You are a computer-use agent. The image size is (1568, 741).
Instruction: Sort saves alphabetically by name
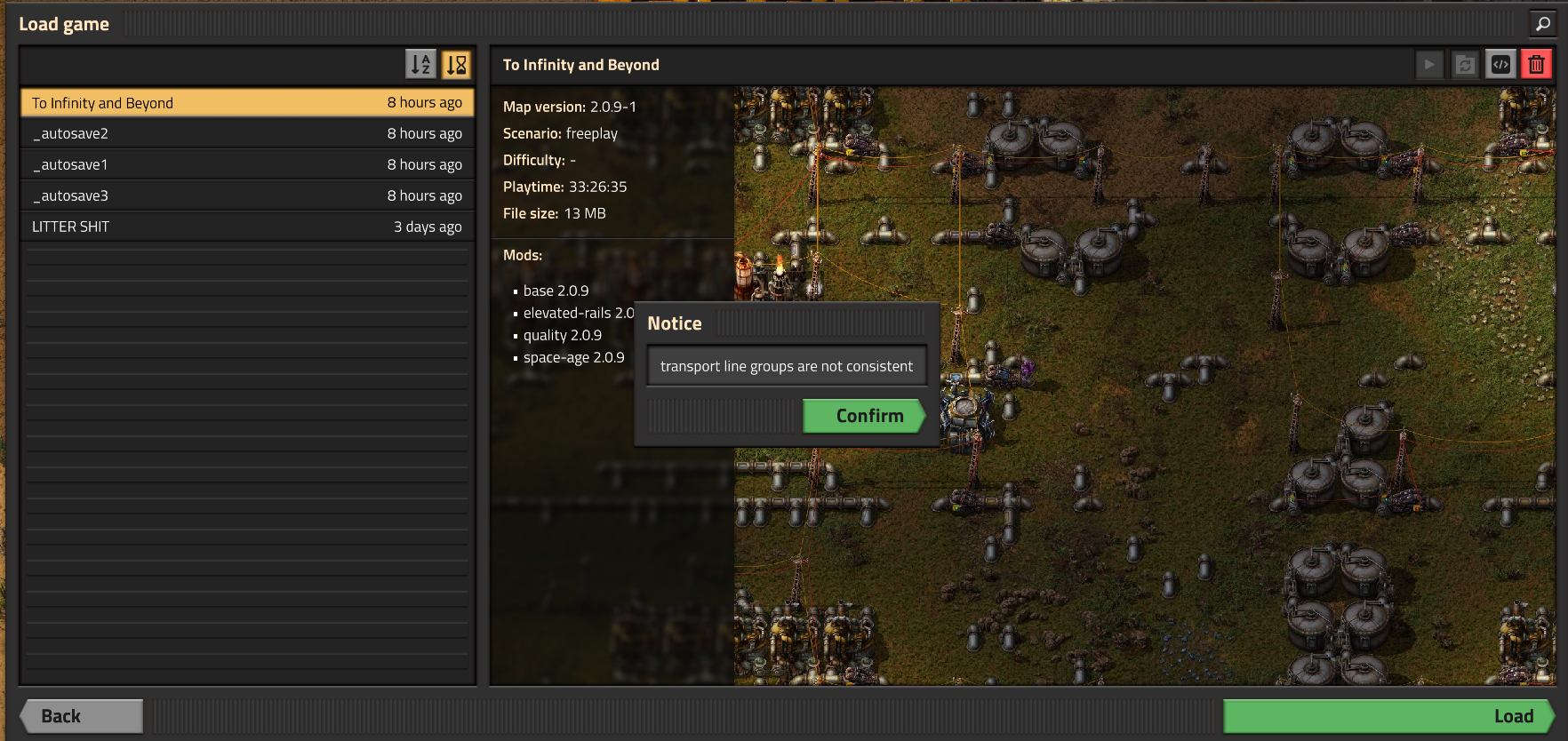tap(420, 64)
